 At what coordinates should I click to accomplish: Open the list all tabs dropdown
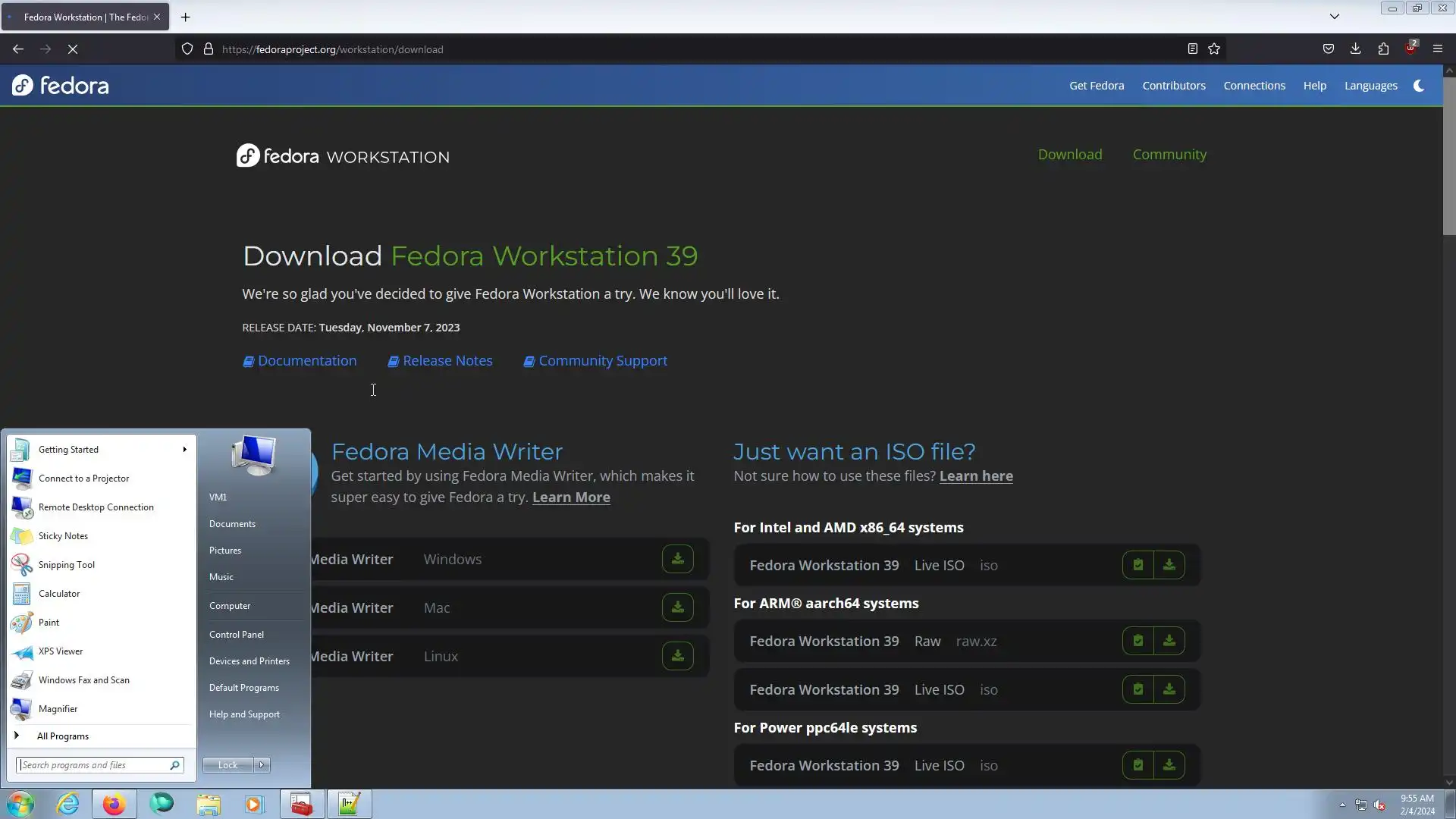(x=1335, y=17)
